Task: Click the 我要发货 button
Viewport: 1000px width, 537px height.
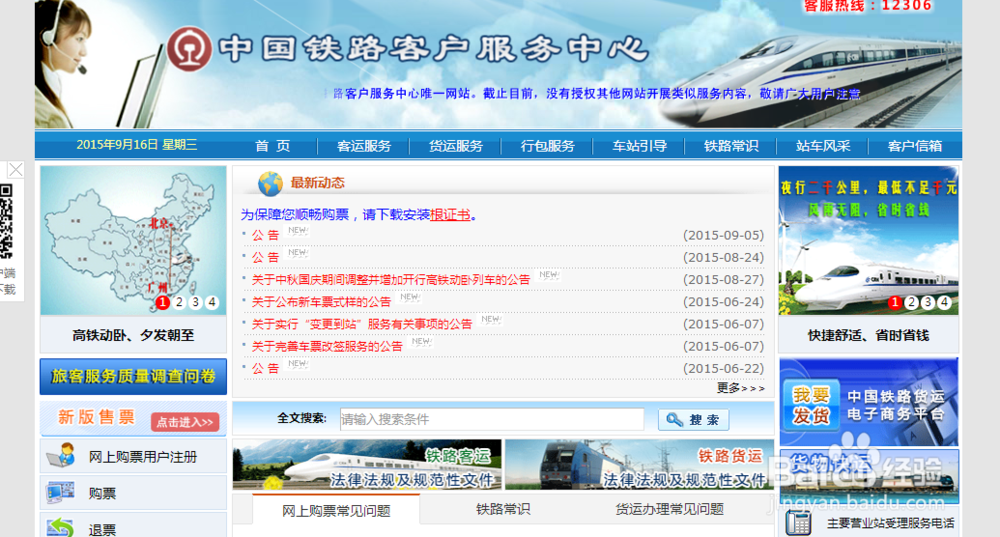Action: (x=811, y=406)
